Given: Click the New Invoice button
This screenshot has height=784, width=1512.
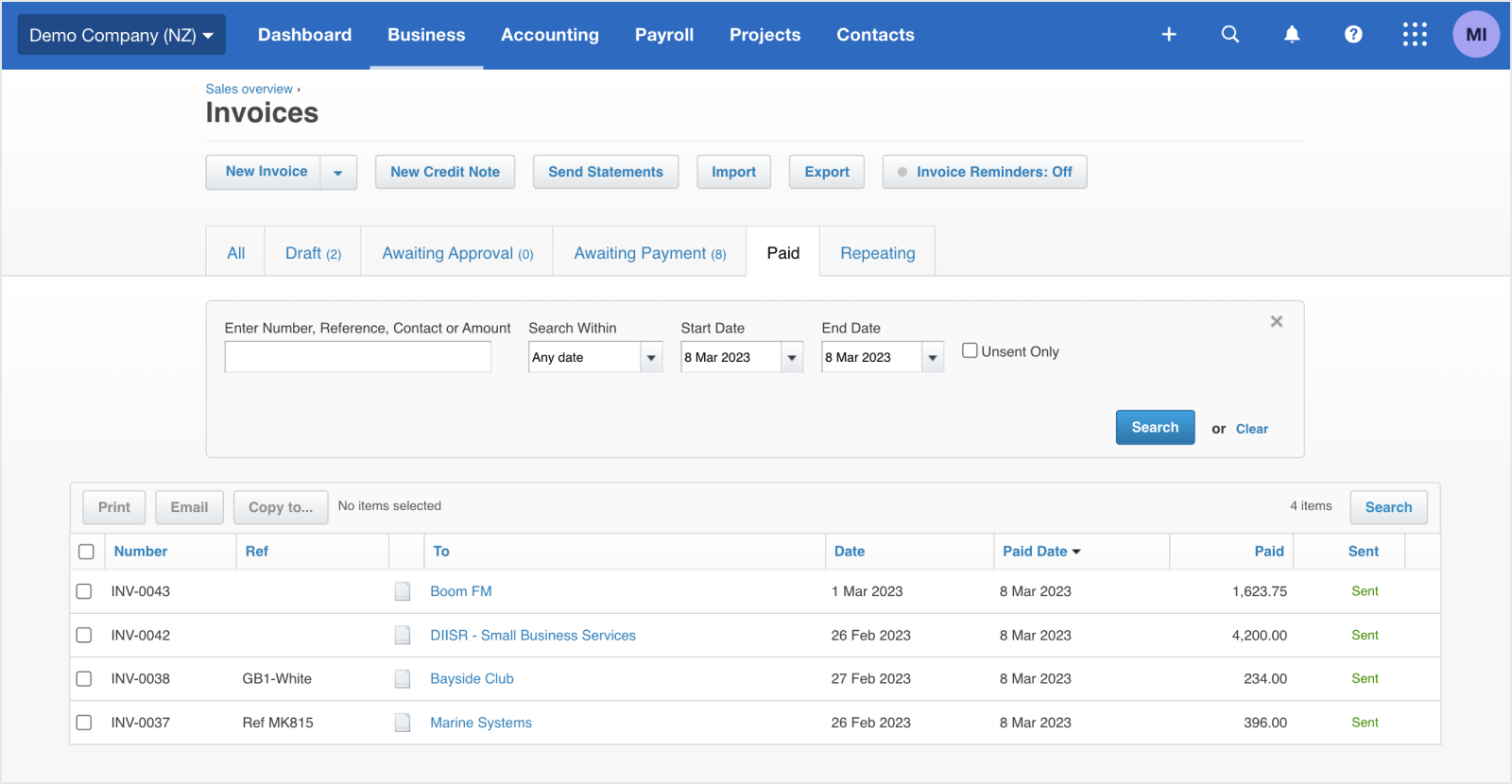Looking at the screenshot, I should tap(266, 172).
